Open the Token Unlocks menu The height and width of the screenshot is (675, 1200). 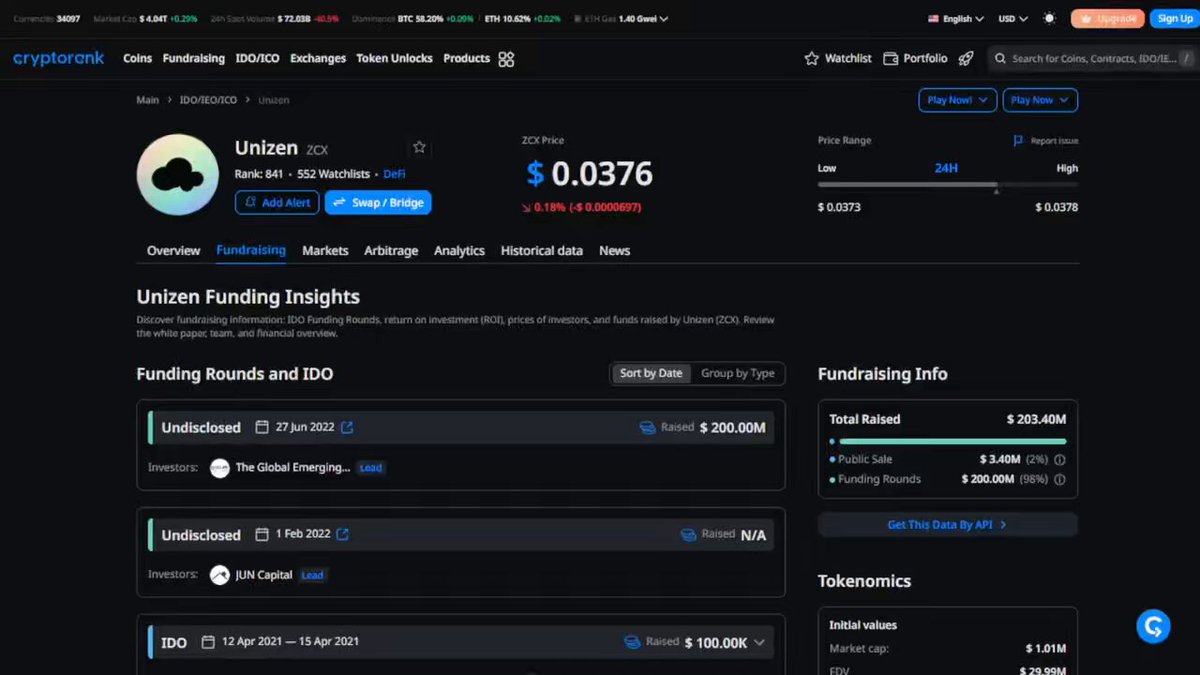point(395,59)
